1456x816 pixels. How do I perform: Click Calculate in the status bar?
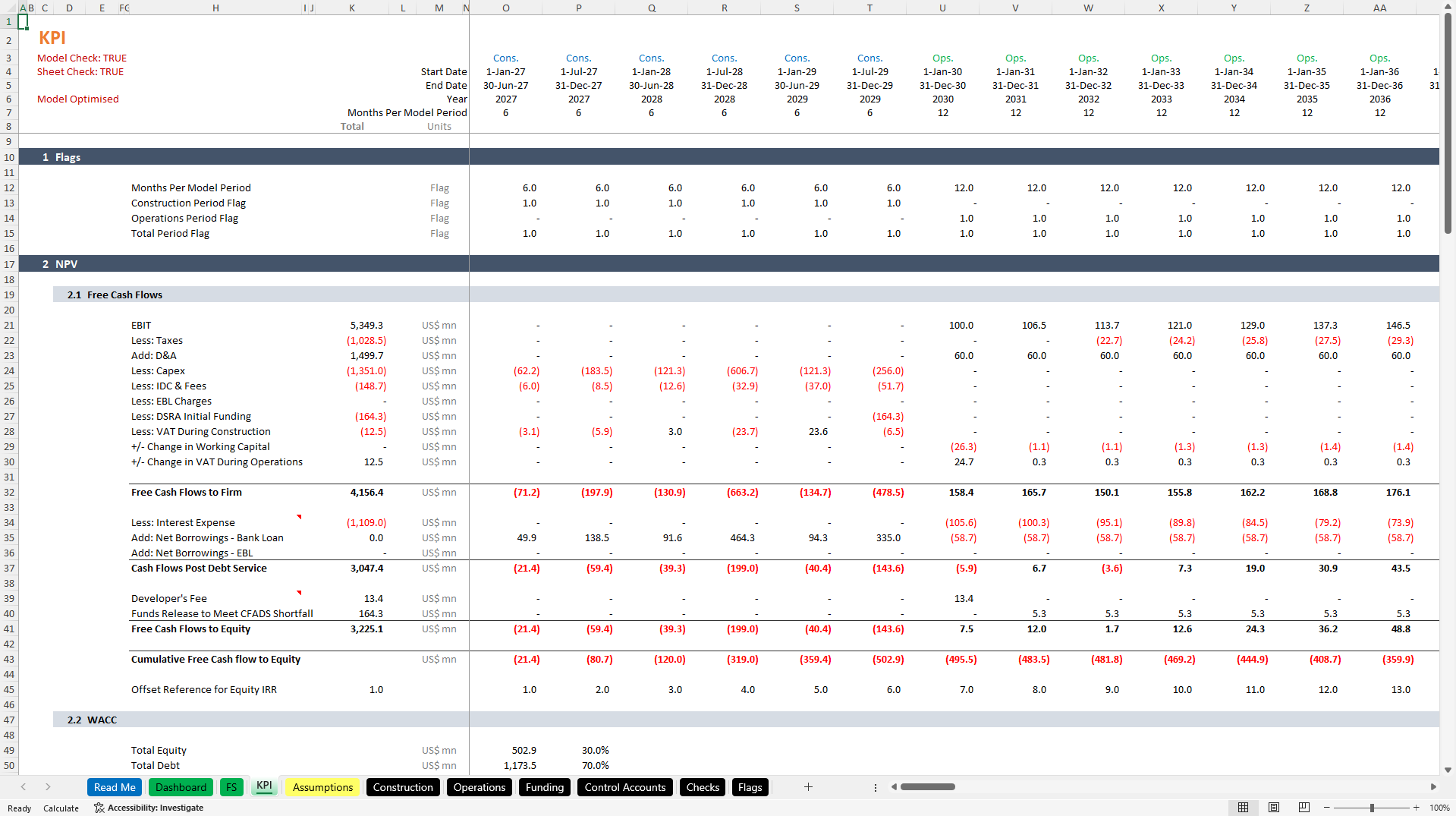click(x=61, y=808)
